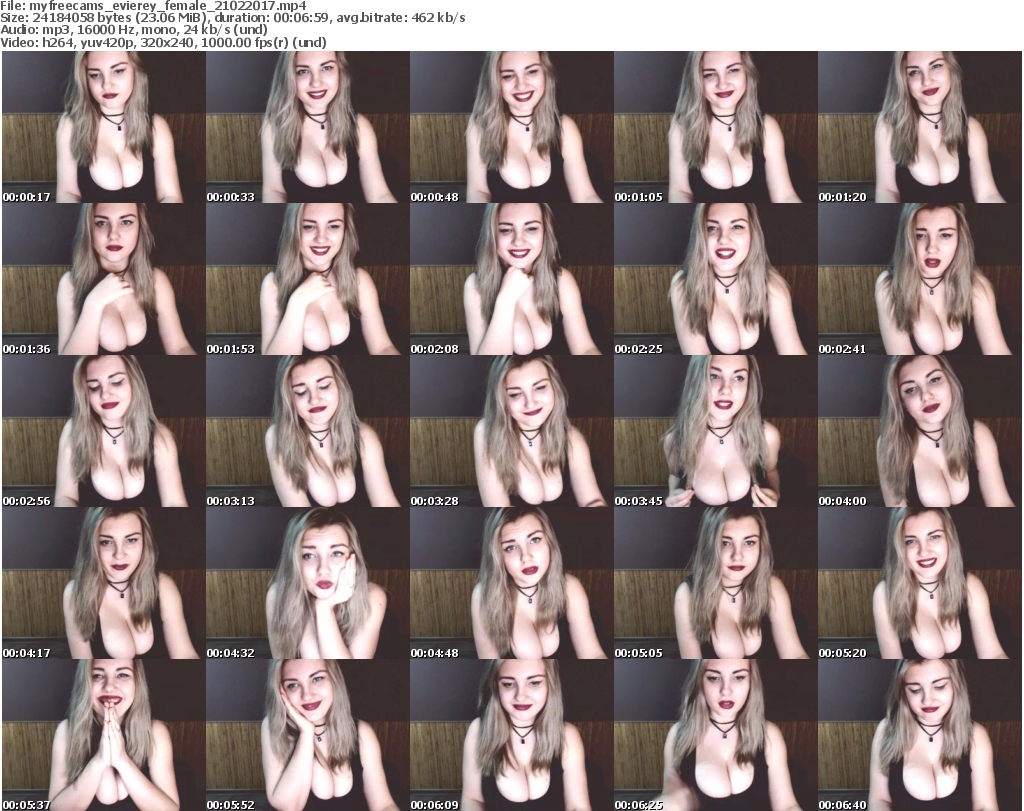1024x811 pixels.
Task: Select the thumbnail stamped 00:00:33
Action: tap(308, 127)
